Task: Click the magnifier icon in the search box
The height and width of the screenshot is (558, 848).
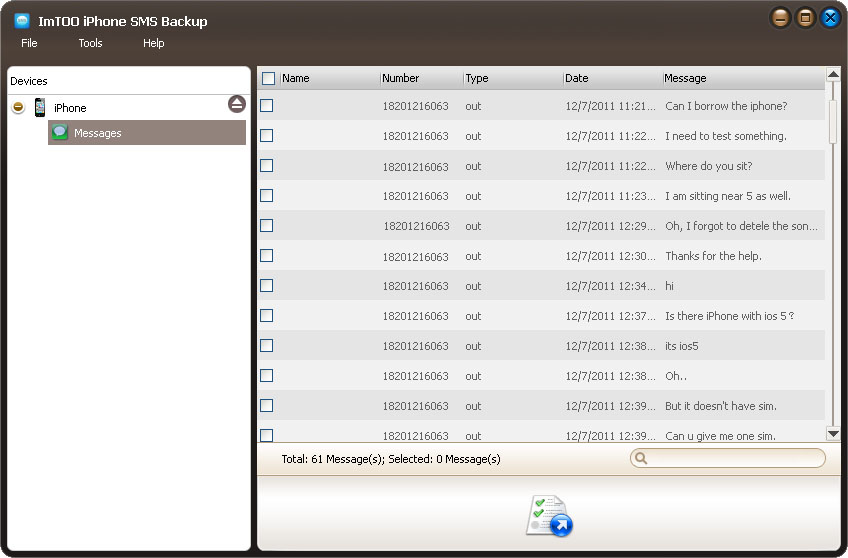Action: coord(641,459)
